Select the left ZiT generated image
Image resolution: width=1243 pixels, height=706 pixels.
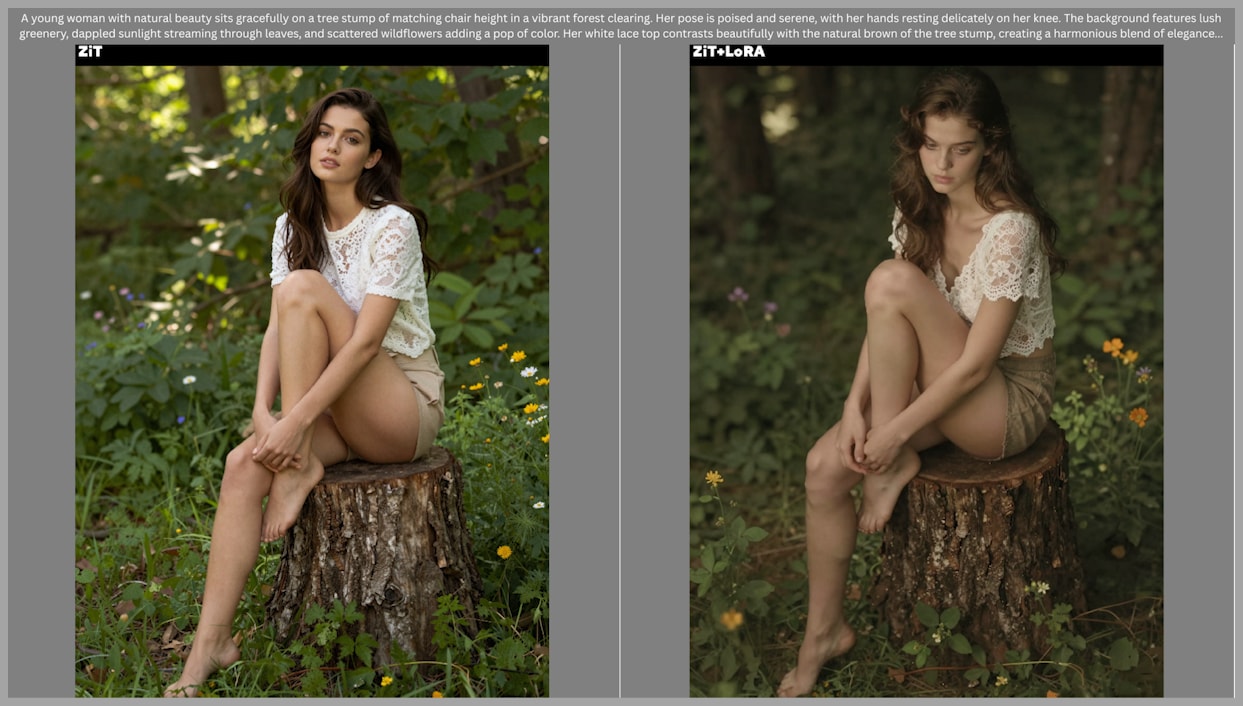tap(312, 380)
